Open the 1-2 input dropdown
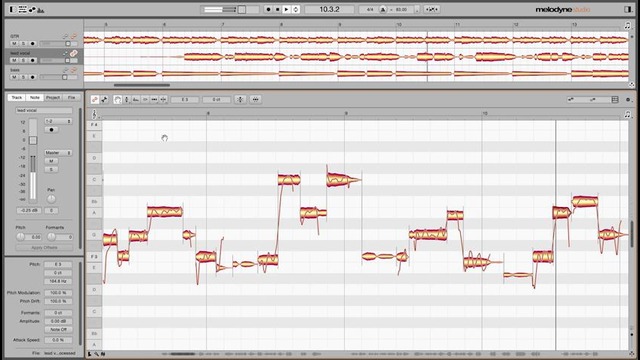Image resolution: width=640 pixels, height=360 pixels. pyautogui.click(x=58, y=121)
